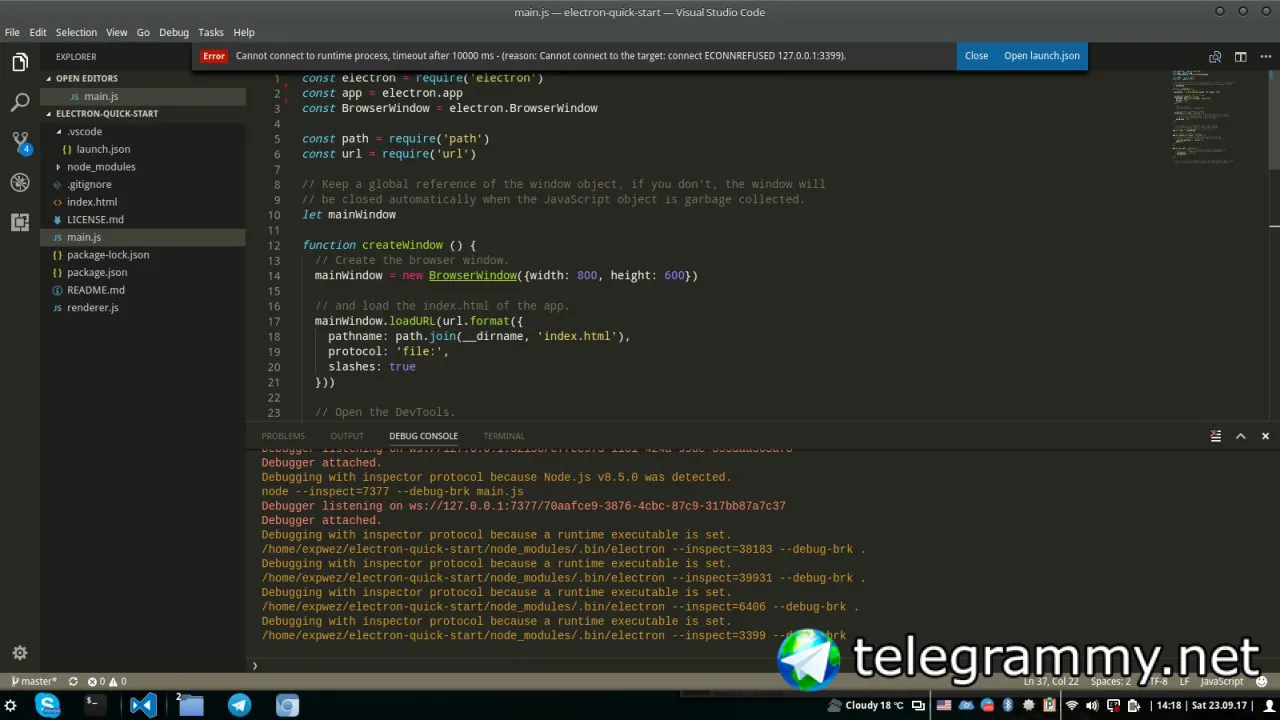Click the Manage gear icon in activity bar
This screenshot has width=1280, height=720.
tap(20, 653)
